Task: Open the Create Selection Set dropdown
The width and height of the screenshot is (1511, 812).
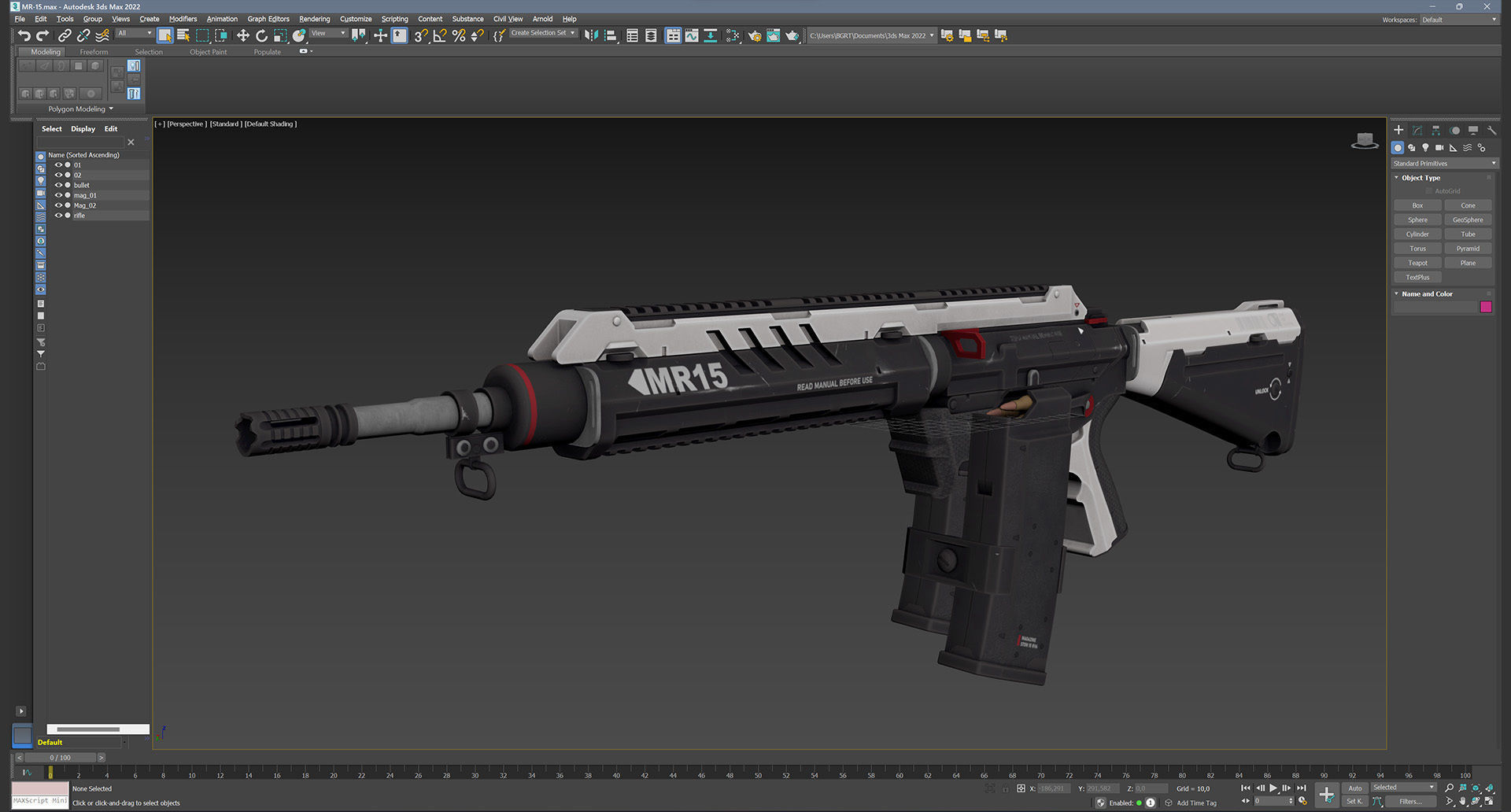Action: (543, 33)
